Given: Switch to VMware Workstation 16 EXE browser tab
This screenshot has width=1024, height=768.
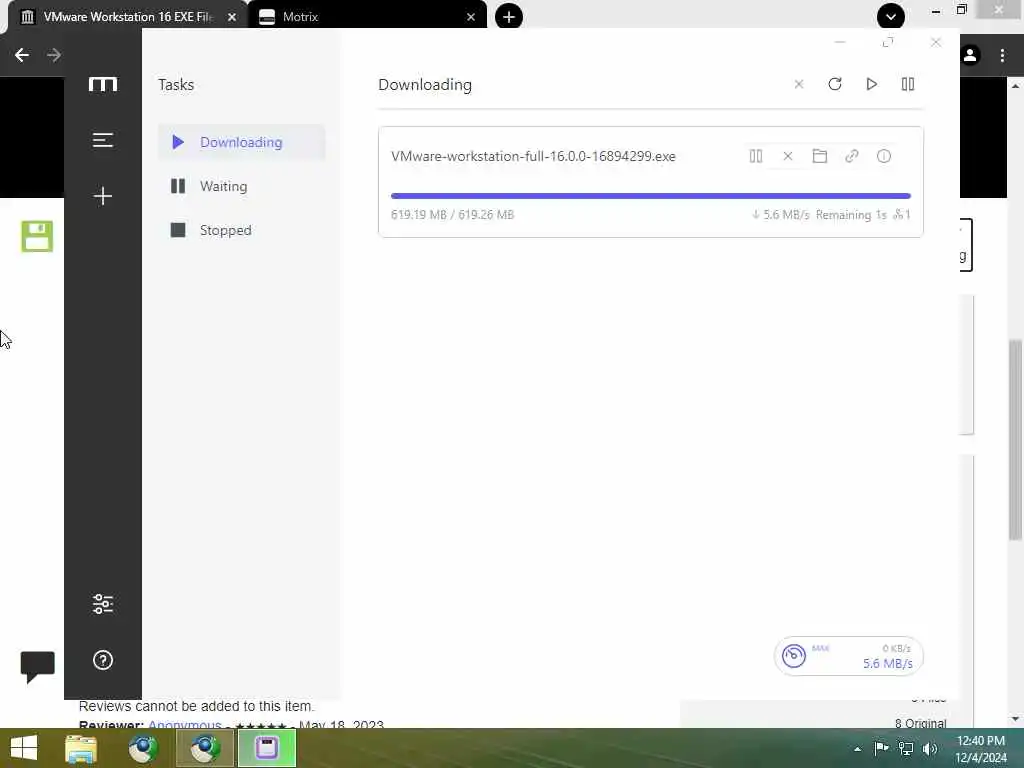Looking at the screenshot, I should 127,17.
